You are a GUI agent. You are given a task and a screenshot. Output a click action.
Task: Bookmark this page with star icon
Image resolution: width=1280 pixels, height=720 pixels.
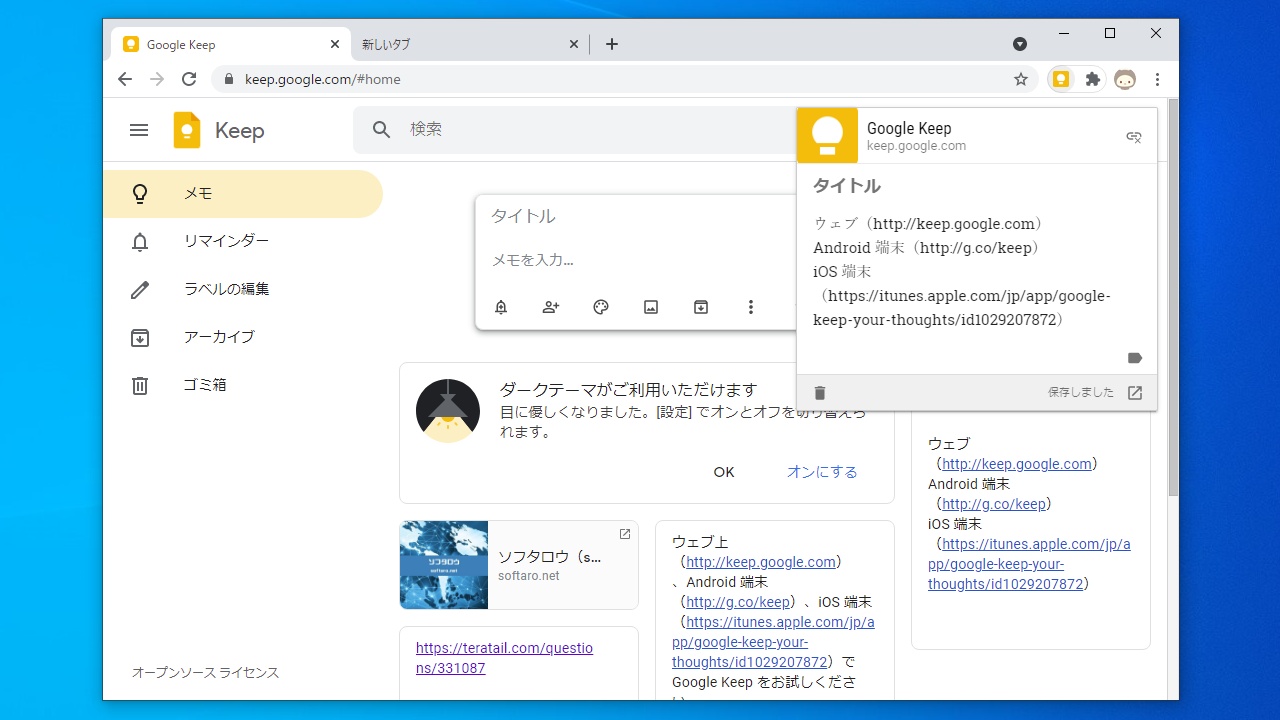pyautogui.click(x=1021, y=79)
